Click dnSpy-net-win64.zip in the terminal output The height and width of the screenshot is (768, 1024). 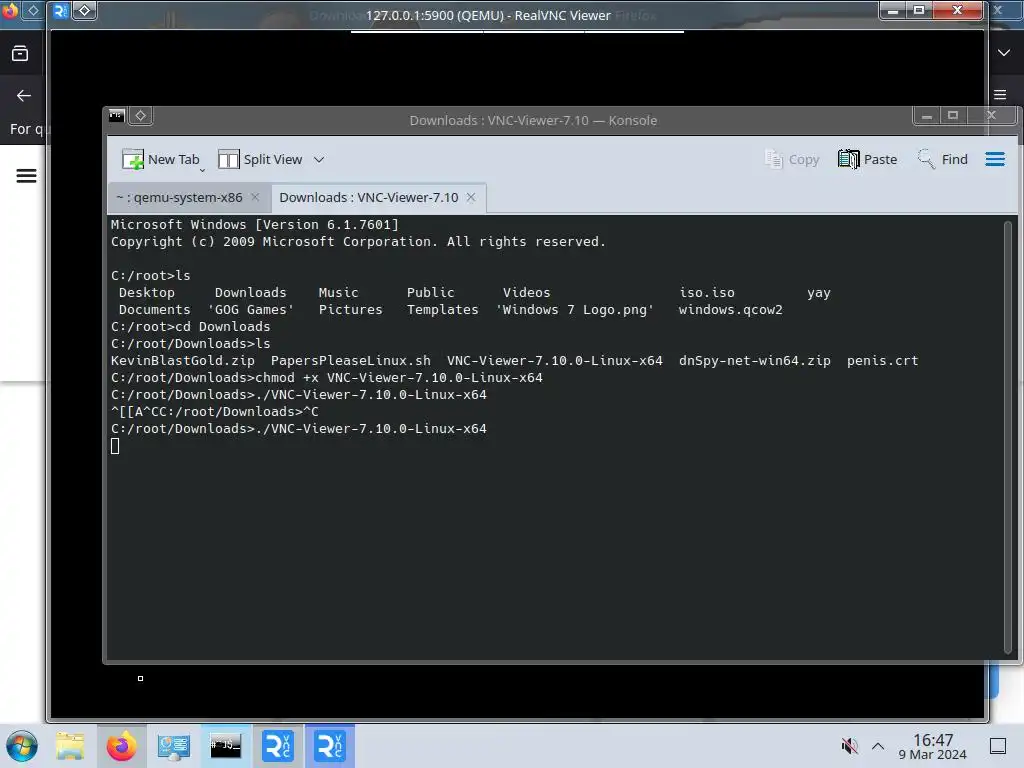(754, 360)
